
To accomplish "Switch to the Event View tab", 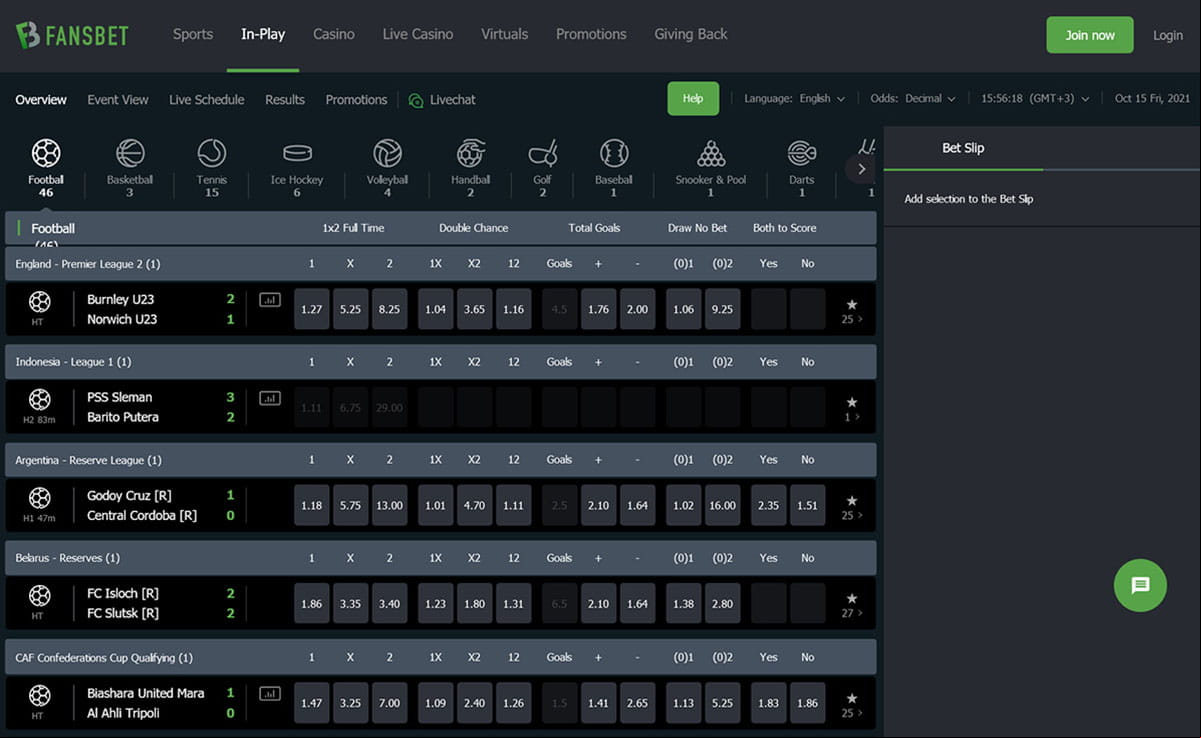I will coord(118,100).
